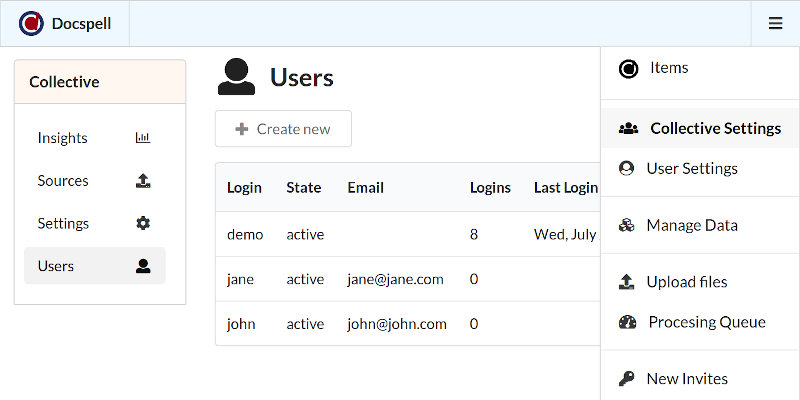Click the Sources upload icon
The width and height of the screenshot is (800, 400).
[142, 181]
